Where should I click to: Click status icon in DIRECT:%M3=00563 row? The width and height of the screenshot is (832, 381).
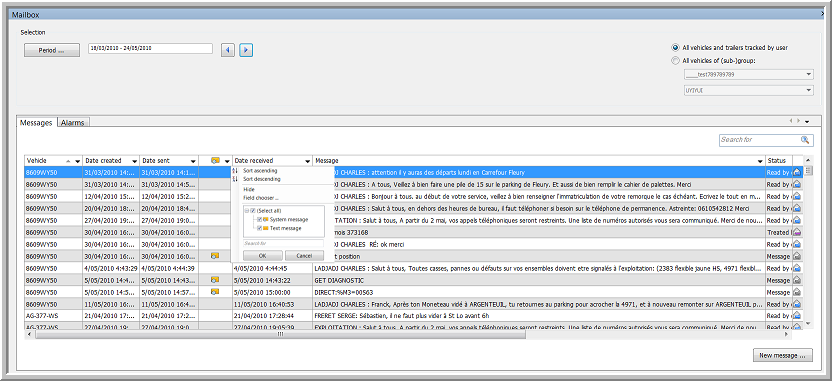797,292
